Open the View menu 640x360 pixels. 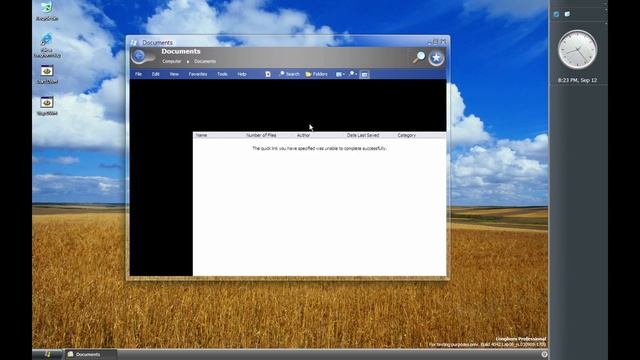[174, 74]
